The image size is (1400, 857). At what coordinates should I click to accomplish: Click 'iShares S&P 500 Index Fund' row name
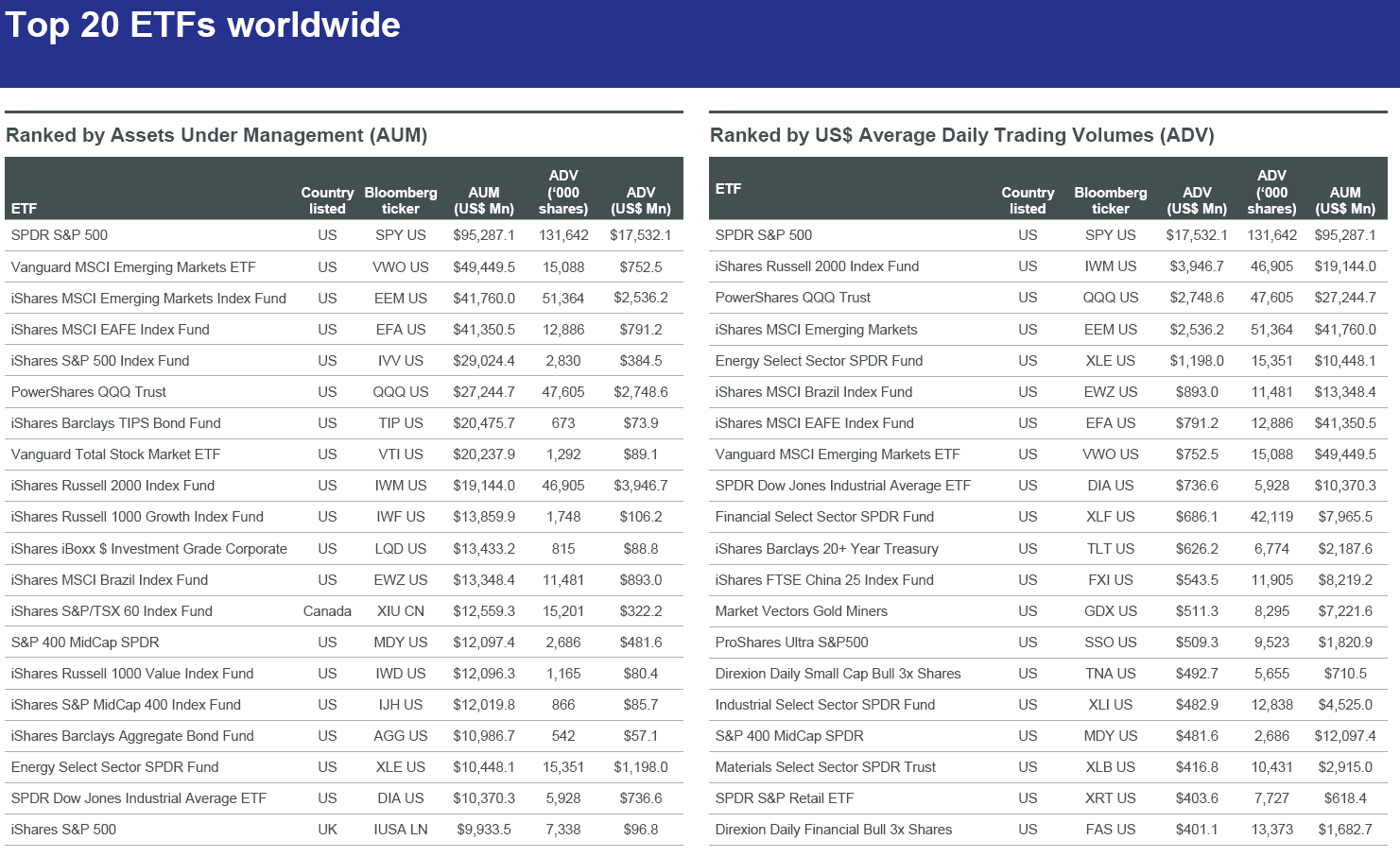(100, 361)
